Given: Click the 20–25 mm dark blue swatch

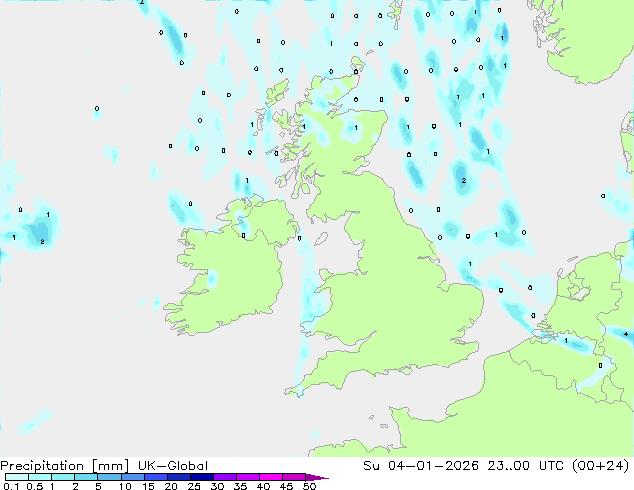Looking at the screenshot, I should pos(178,477).
